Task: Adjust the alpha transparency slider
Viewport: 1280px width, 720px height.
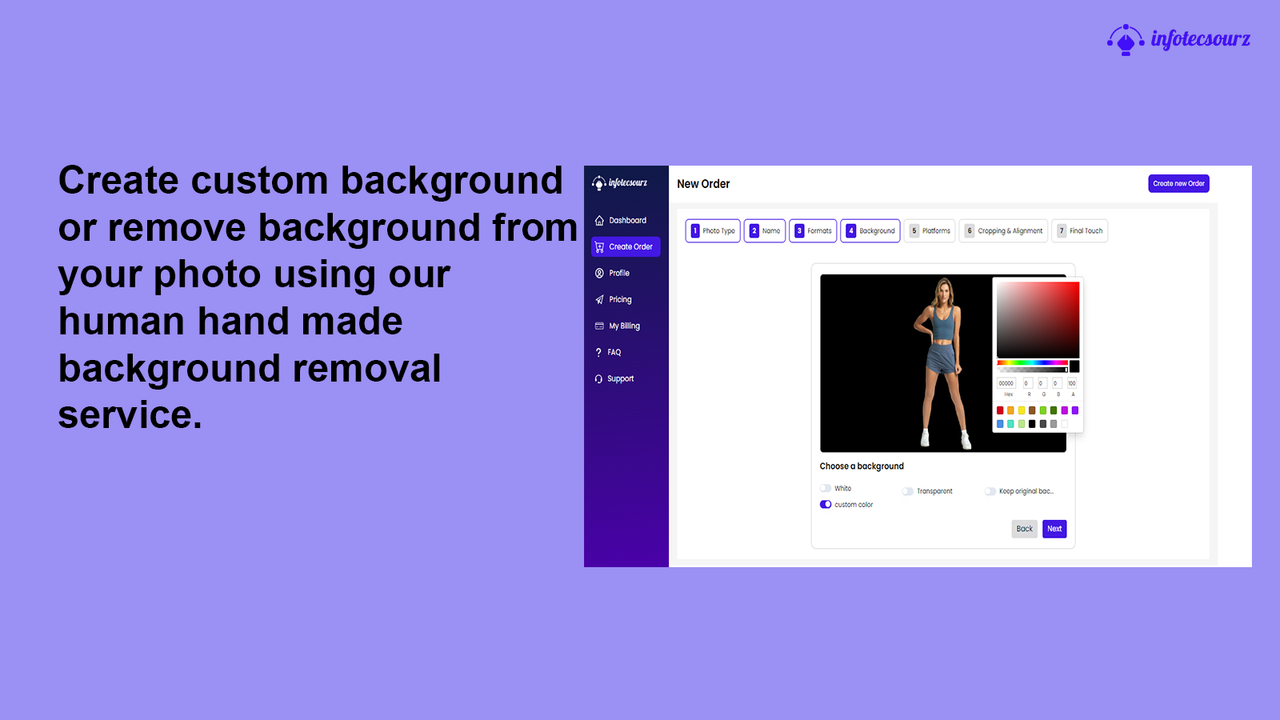Action: [x=1032, y=370]
